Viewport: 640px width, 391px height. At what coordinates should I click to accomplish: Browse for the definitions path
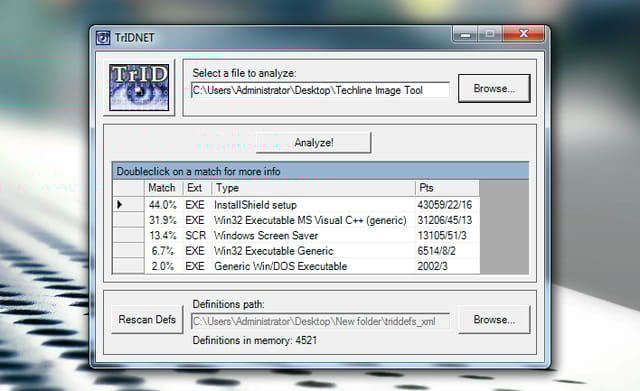click(x=494, y=320)
